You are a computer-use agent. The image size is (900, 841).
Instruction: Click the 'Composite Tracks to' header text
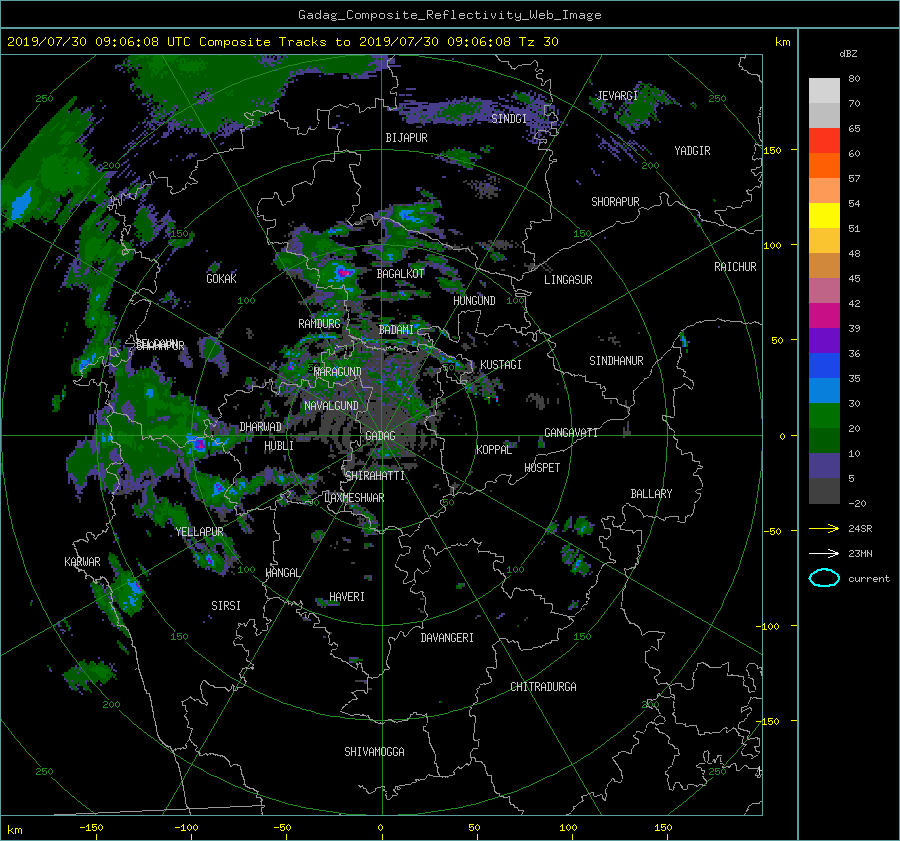pyautogui.click(x=274, y=42)
